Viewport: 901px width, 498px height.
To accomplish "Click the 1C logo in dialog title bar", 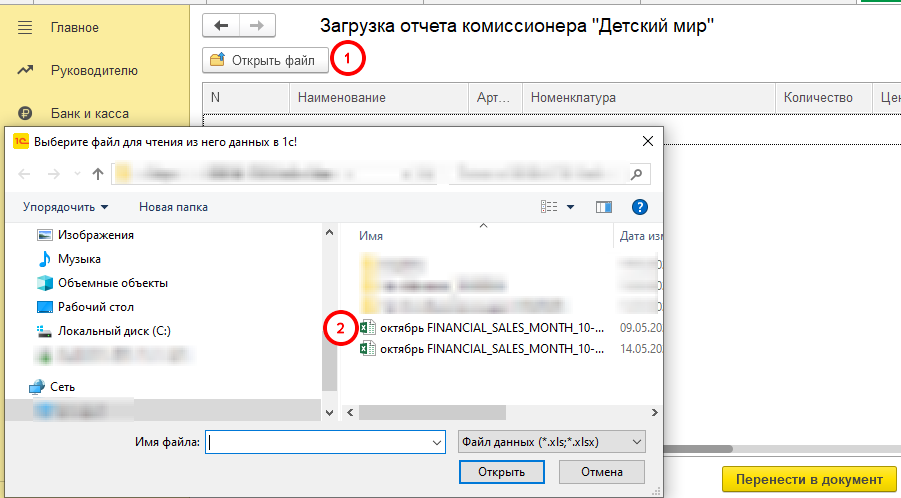I will tap(21, 141).
